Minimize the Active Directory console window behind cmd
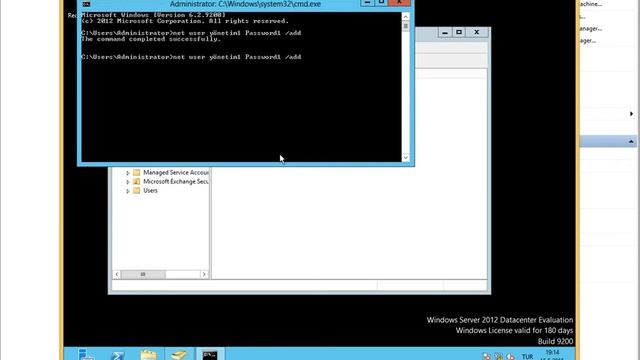Viewport: 640px width, 360px height. click(x=445, y=32)
